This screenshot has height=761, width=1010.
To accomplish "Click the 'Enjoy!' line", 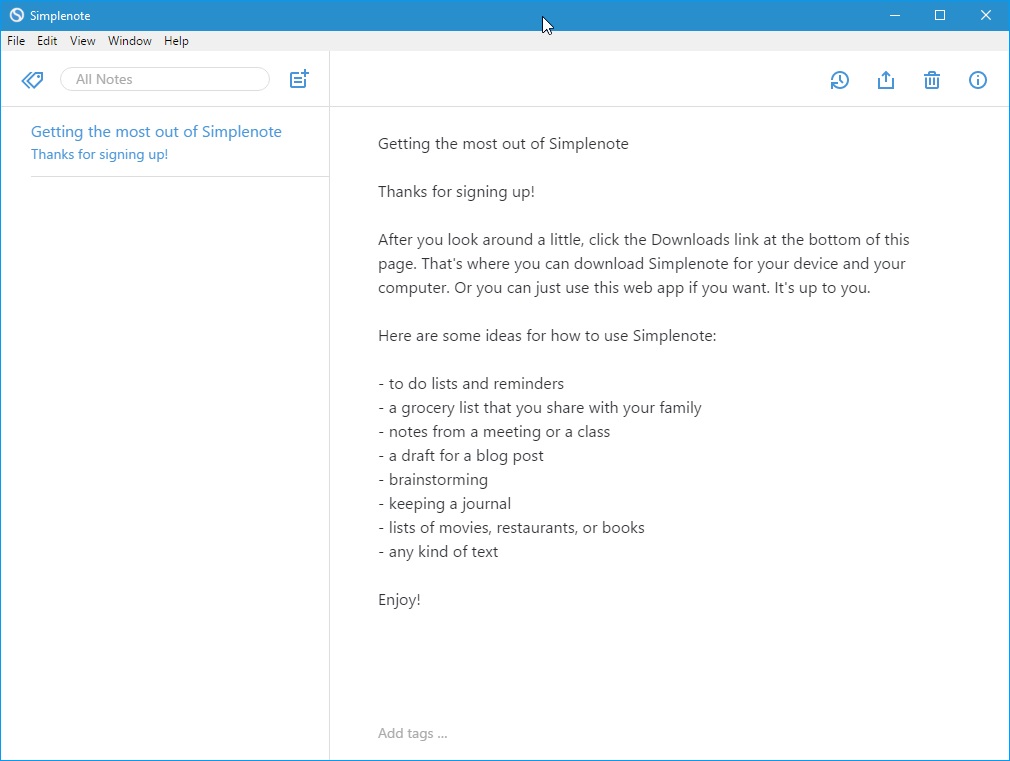I will coord(399,600).
